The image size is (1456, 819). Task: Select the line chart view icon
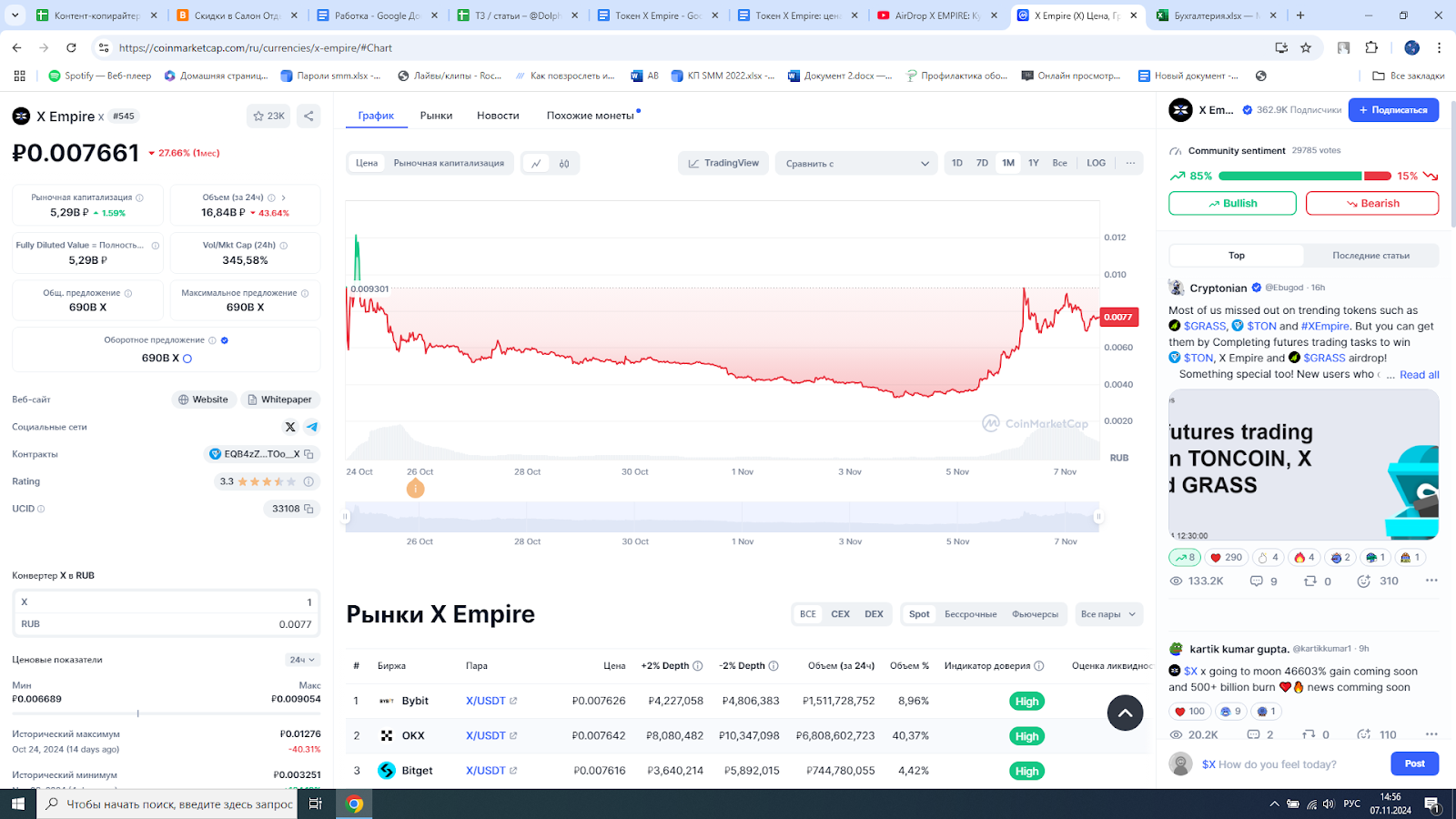point(536,163)
